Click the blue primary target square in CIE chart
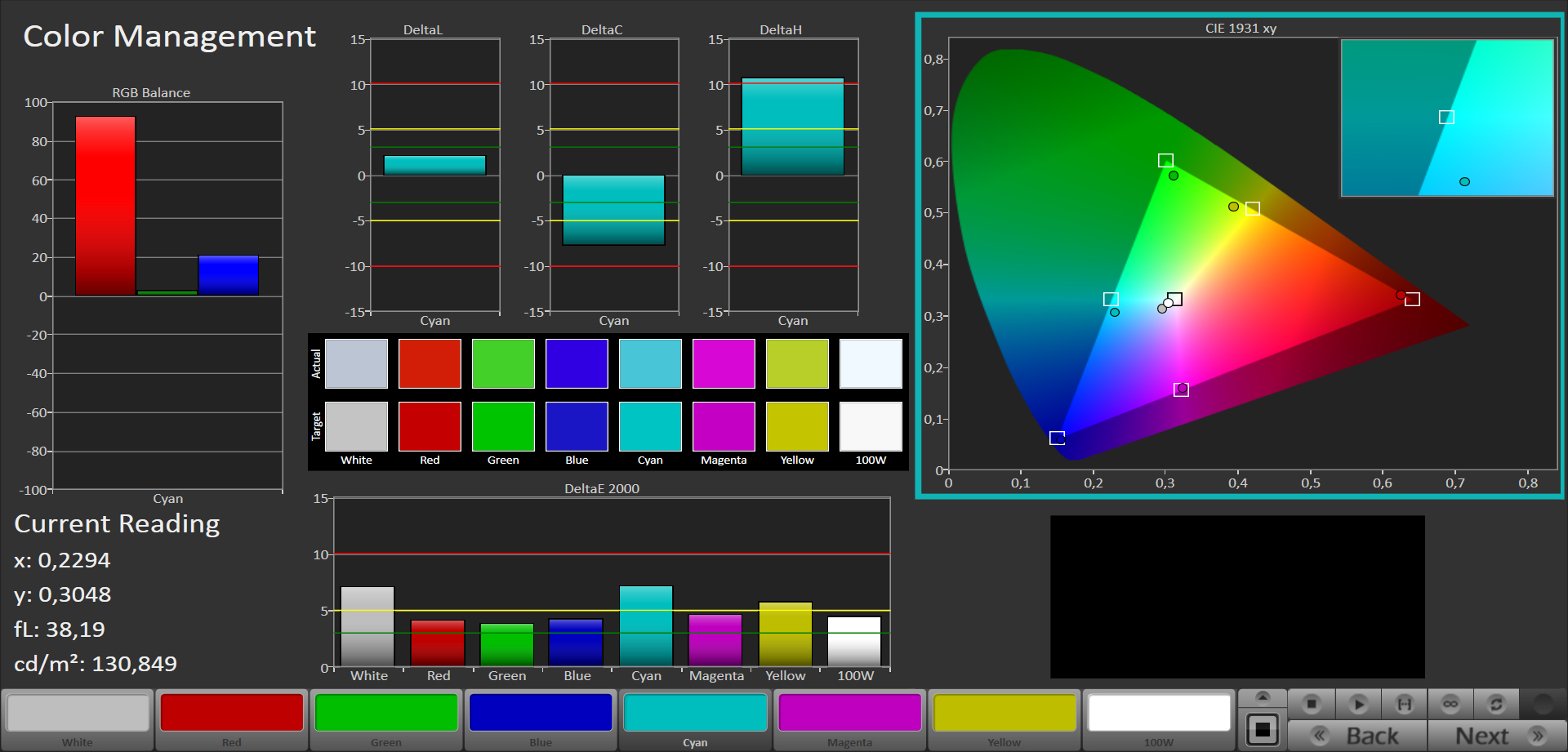This screenshot has width=1568, height=752. pos(1057,438)
